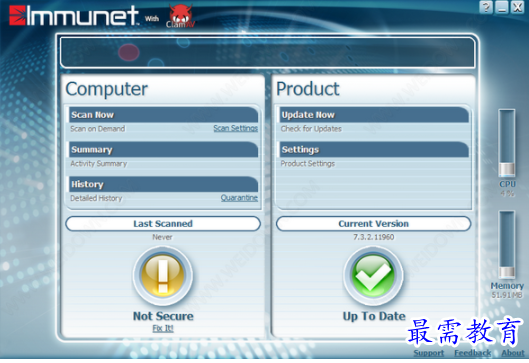Click the "Detailed History" text

[x=96, y=198]
